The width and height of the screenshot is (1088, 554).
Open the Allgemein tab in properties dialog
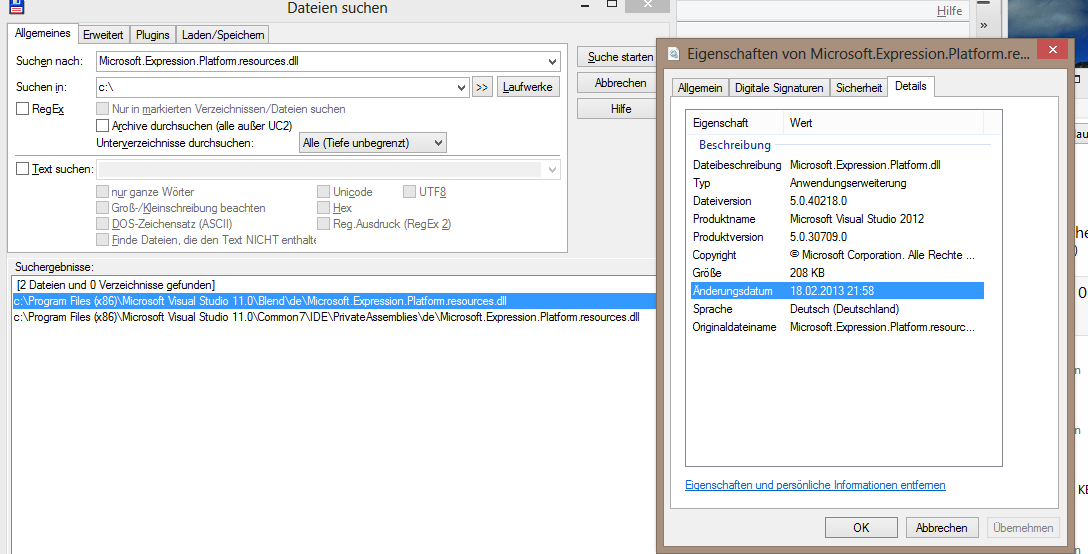click(699, 87)
